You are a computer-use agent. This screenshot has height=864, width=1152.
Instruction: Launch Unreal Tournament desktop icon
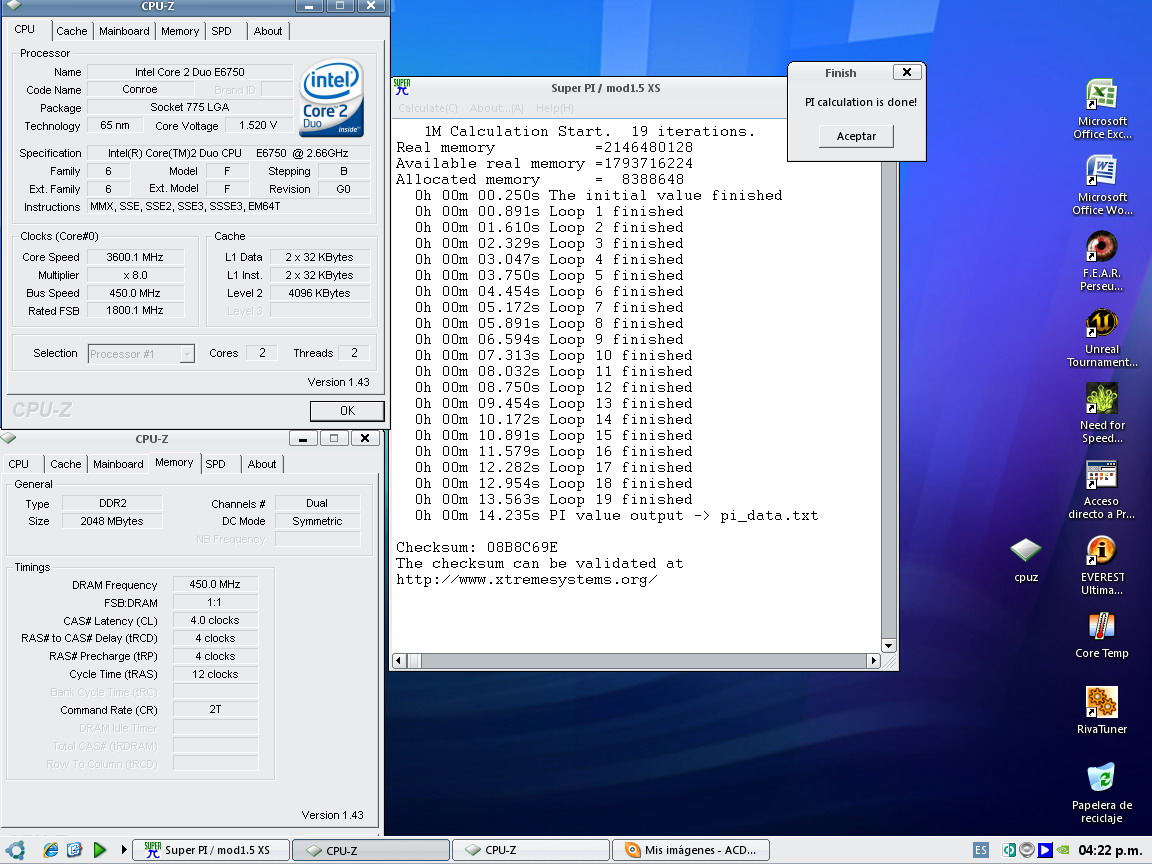tap(1101, 337)
